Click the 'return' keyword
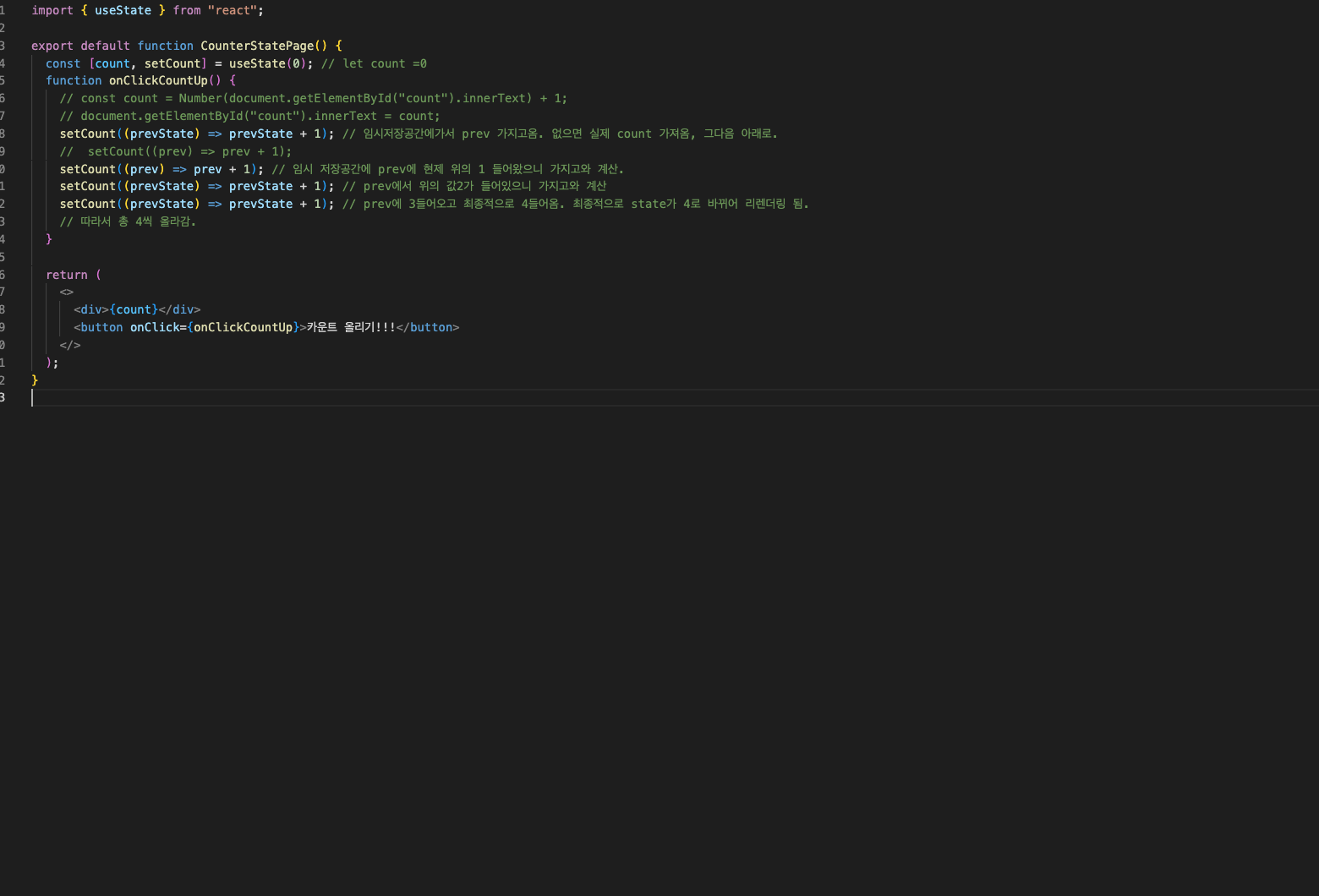This screenshot has width=1319, height=896. pyautogui.click(x=67, y=275)
